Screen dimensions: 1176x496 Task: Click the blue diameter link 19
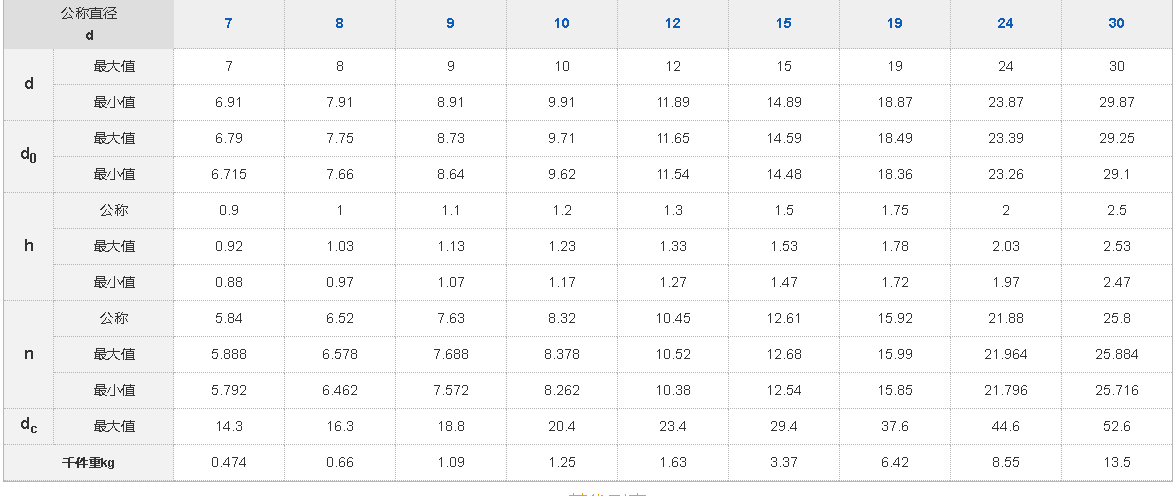coord(895,23)
